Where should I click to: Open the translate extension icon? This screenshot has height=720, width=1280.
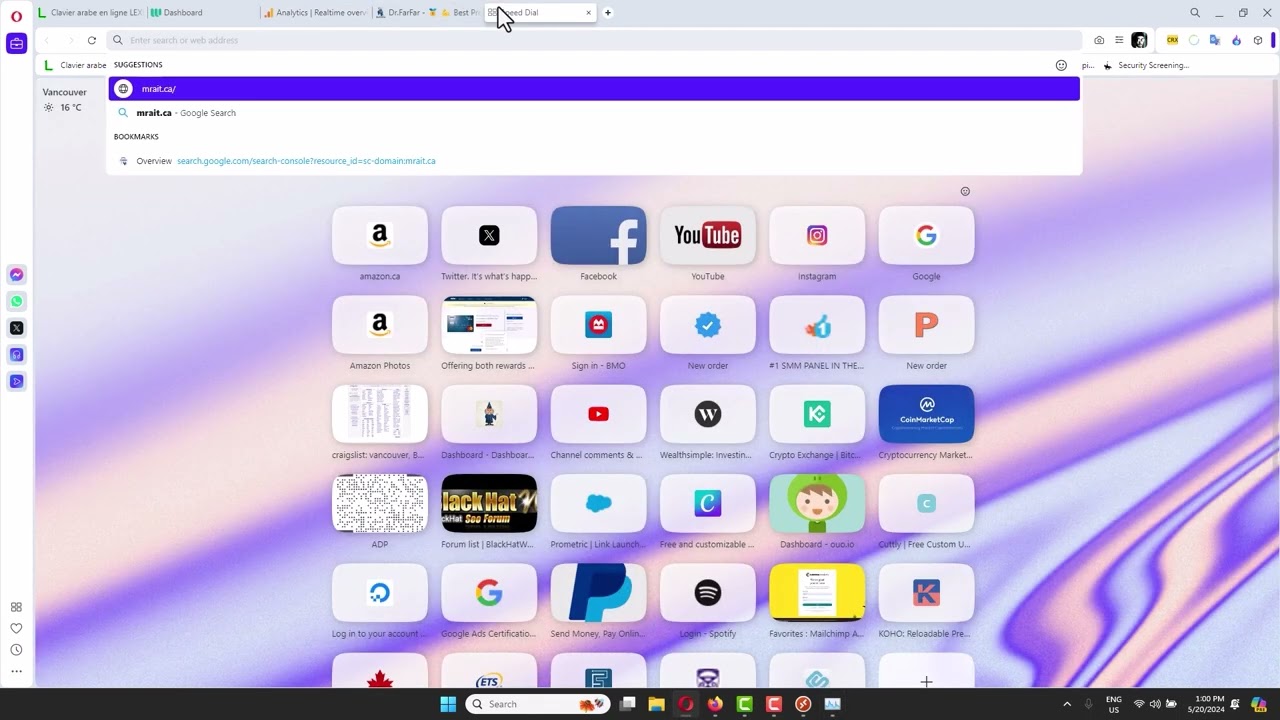(1215, 40)
